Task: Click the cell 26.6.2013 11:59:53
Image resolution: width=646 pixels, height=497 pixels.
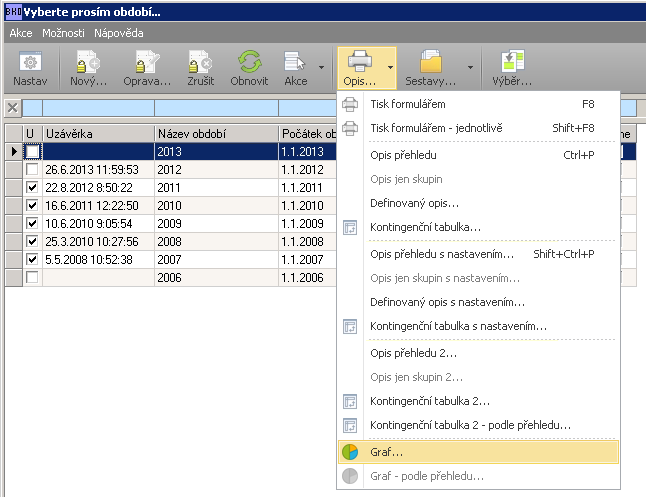Action: tap(98, 169)
